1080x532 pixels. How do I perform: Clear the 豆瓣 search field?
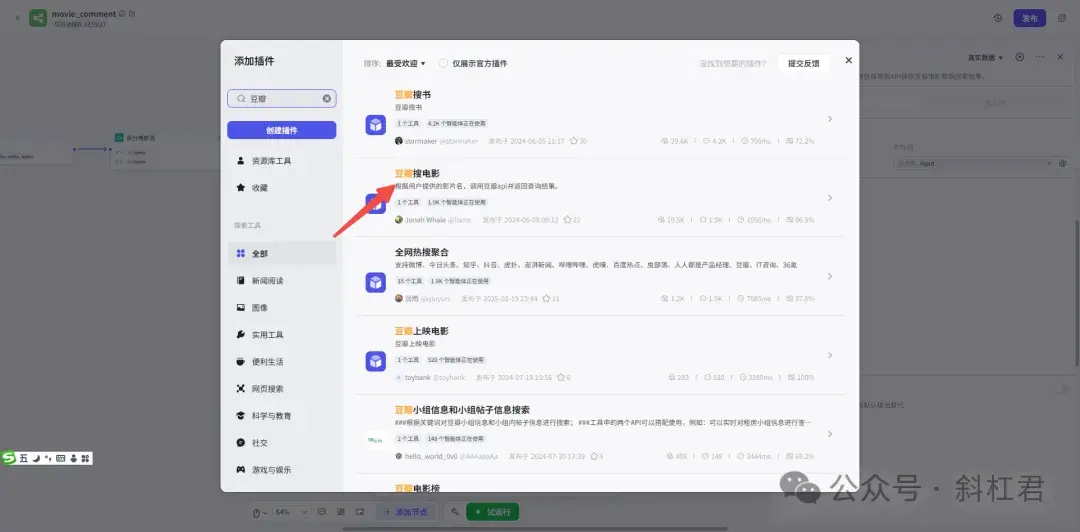(x=326, y=99)
